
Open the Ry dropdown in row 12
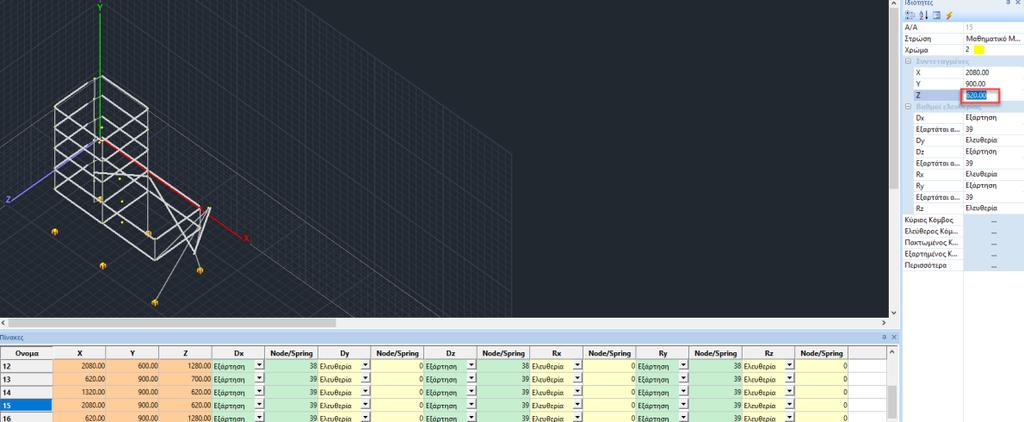click(x=684, y=366)
